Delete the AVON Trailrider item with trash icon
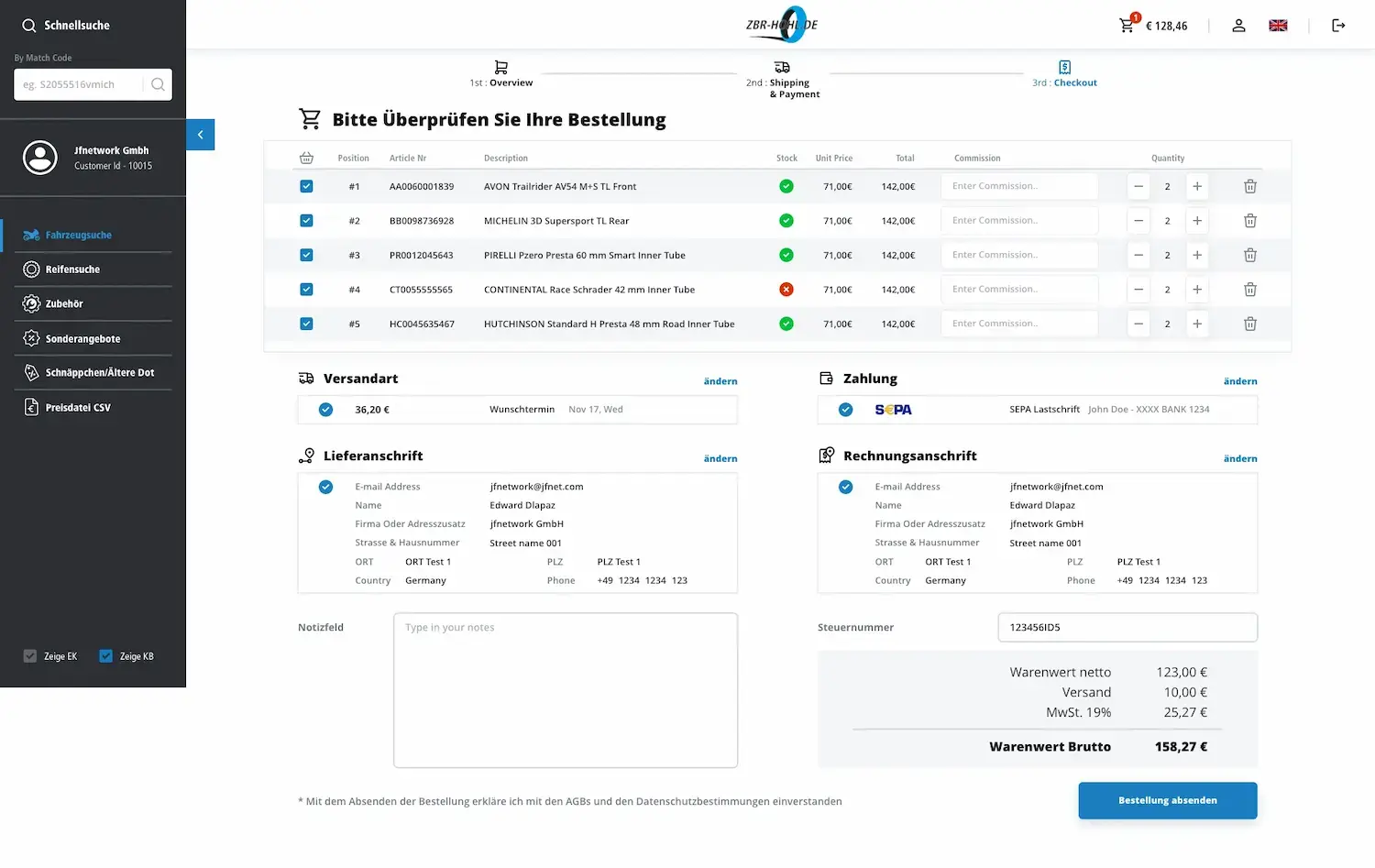This screenshot has height=868, width=1375. coord(1249,186)
